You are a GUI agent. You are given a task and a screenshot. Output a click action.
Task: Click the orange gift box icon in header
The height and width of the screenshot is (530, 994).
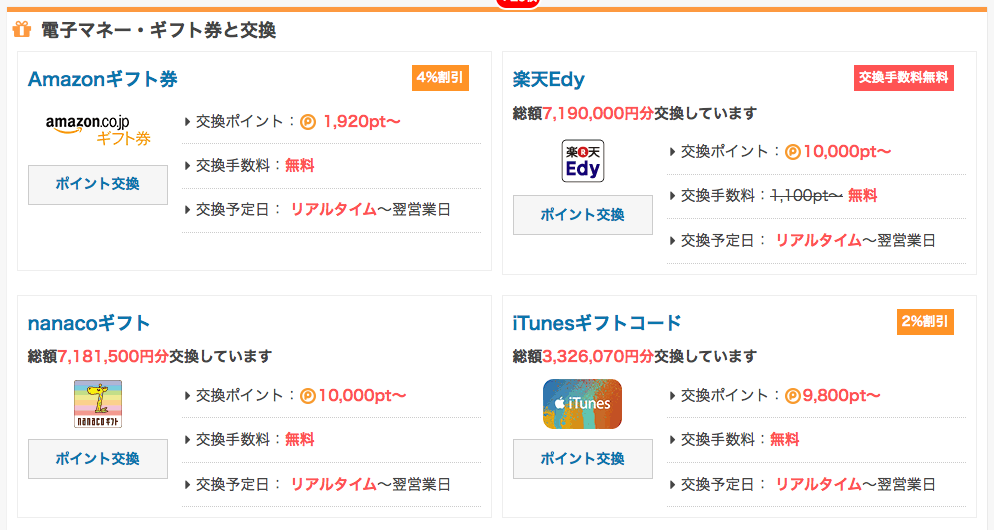point(22,29)
